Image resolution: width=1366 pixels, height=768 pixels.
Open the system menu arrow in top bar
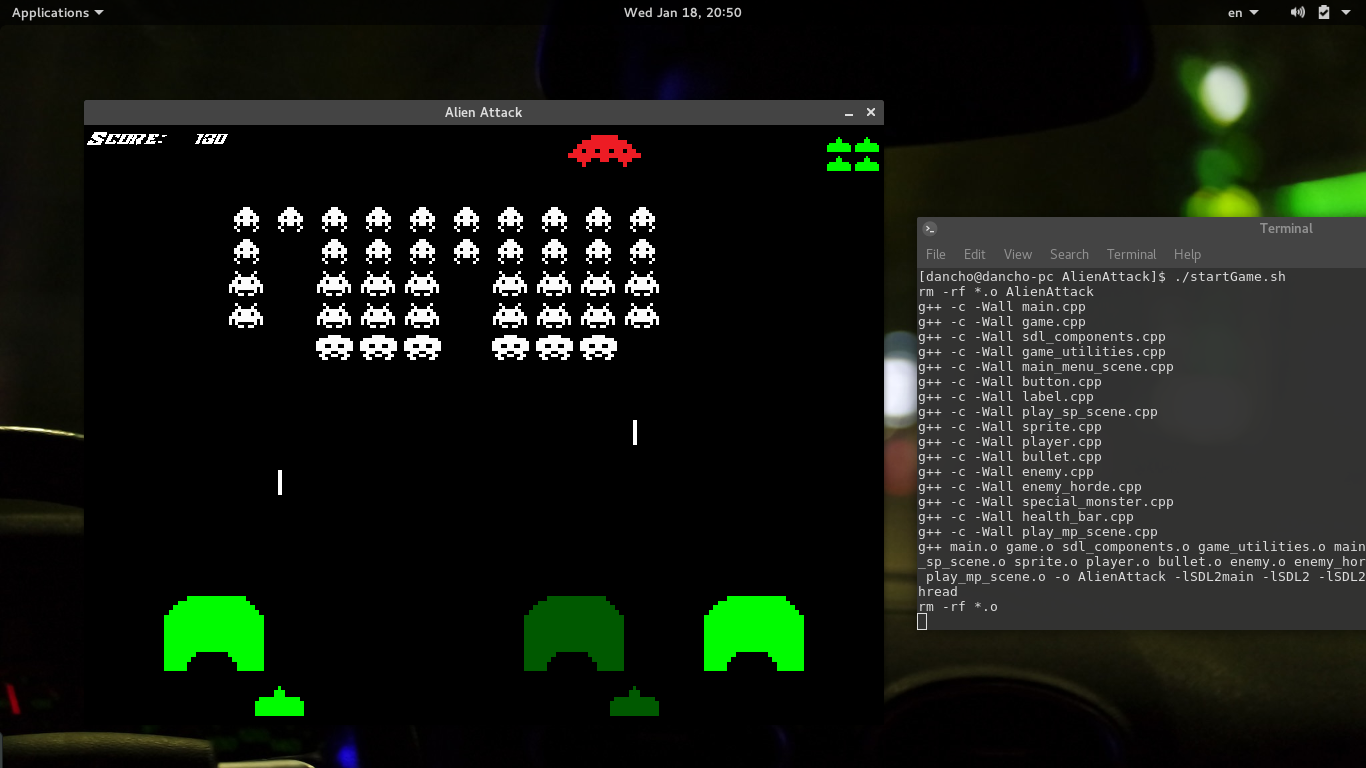[x=1346, y=12]
